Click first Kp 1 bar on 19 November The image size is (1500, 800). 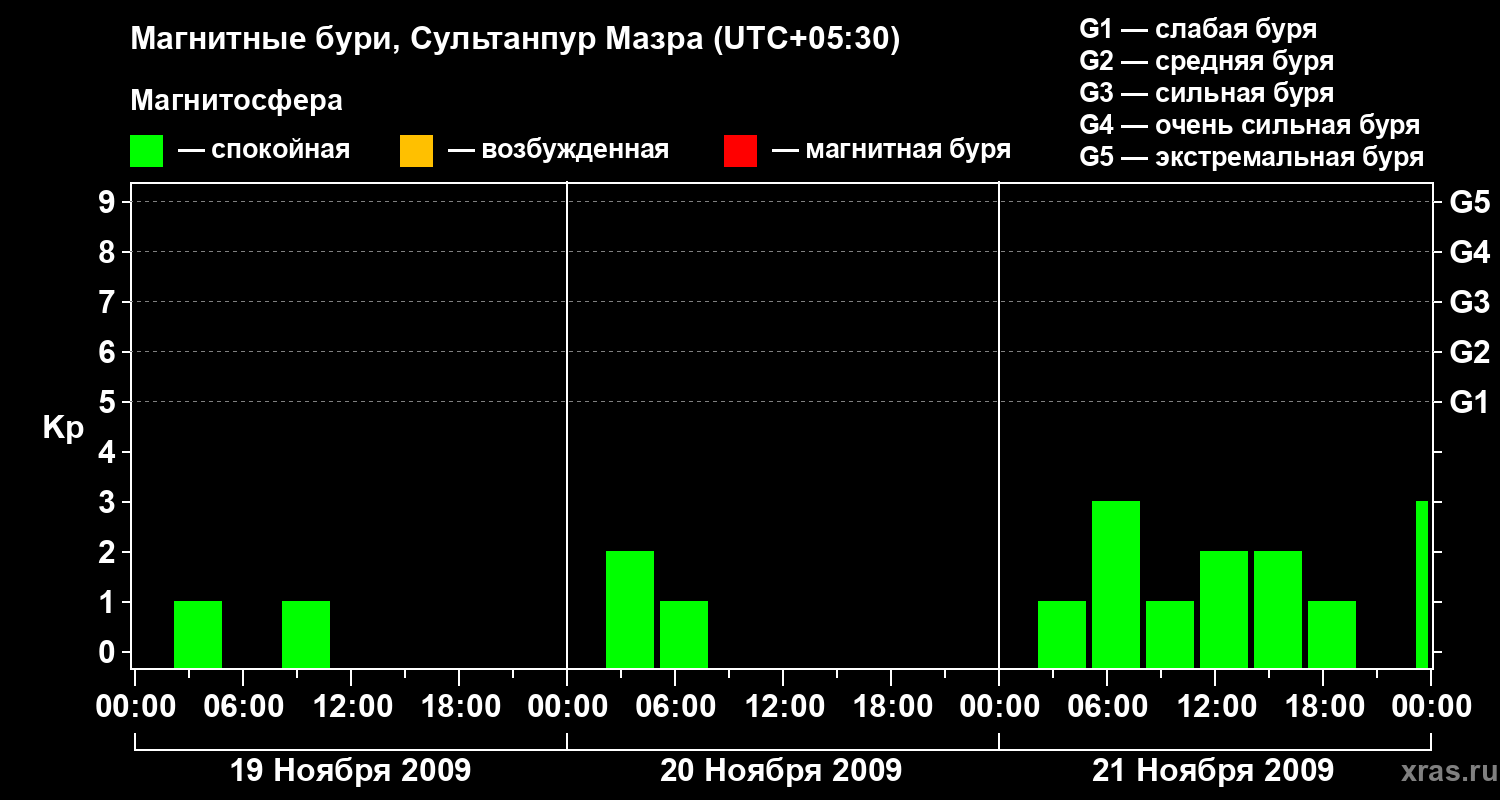point(198,634)
